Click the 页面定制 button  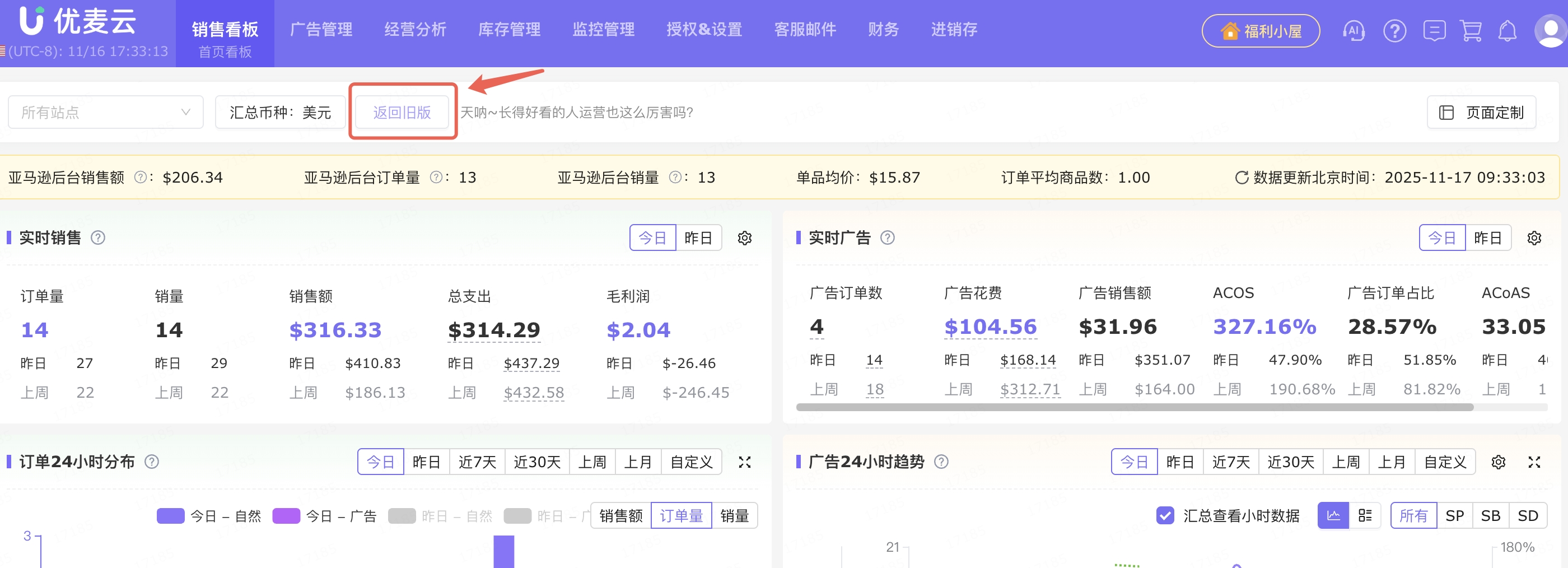[x=1482, y=112]
